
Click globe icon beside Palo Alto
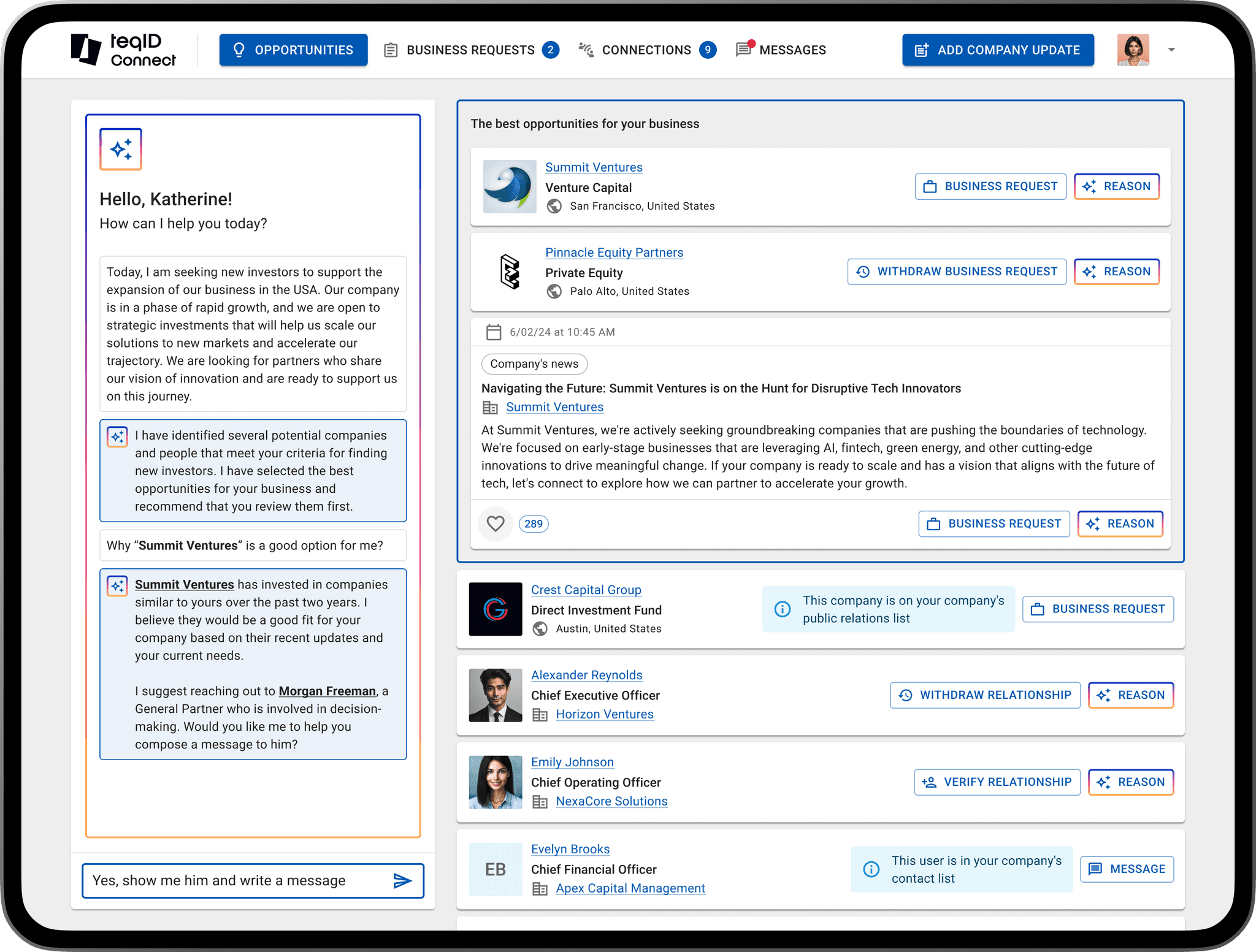tap(554, 292)
